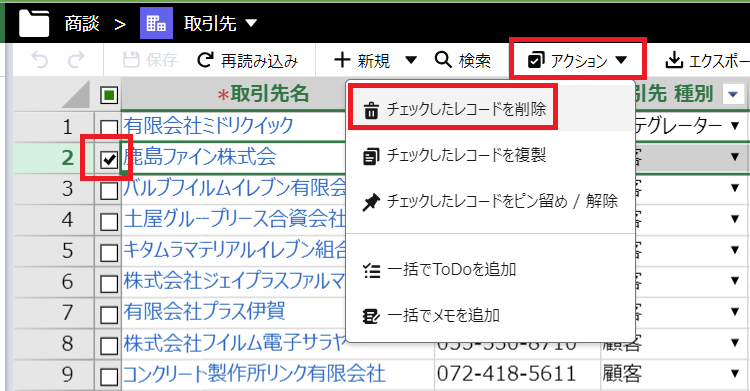Viewport: 750px width, 391px height.
Task: Open 鹿島ファイン株式会 record link
Action: coord(199,157)
